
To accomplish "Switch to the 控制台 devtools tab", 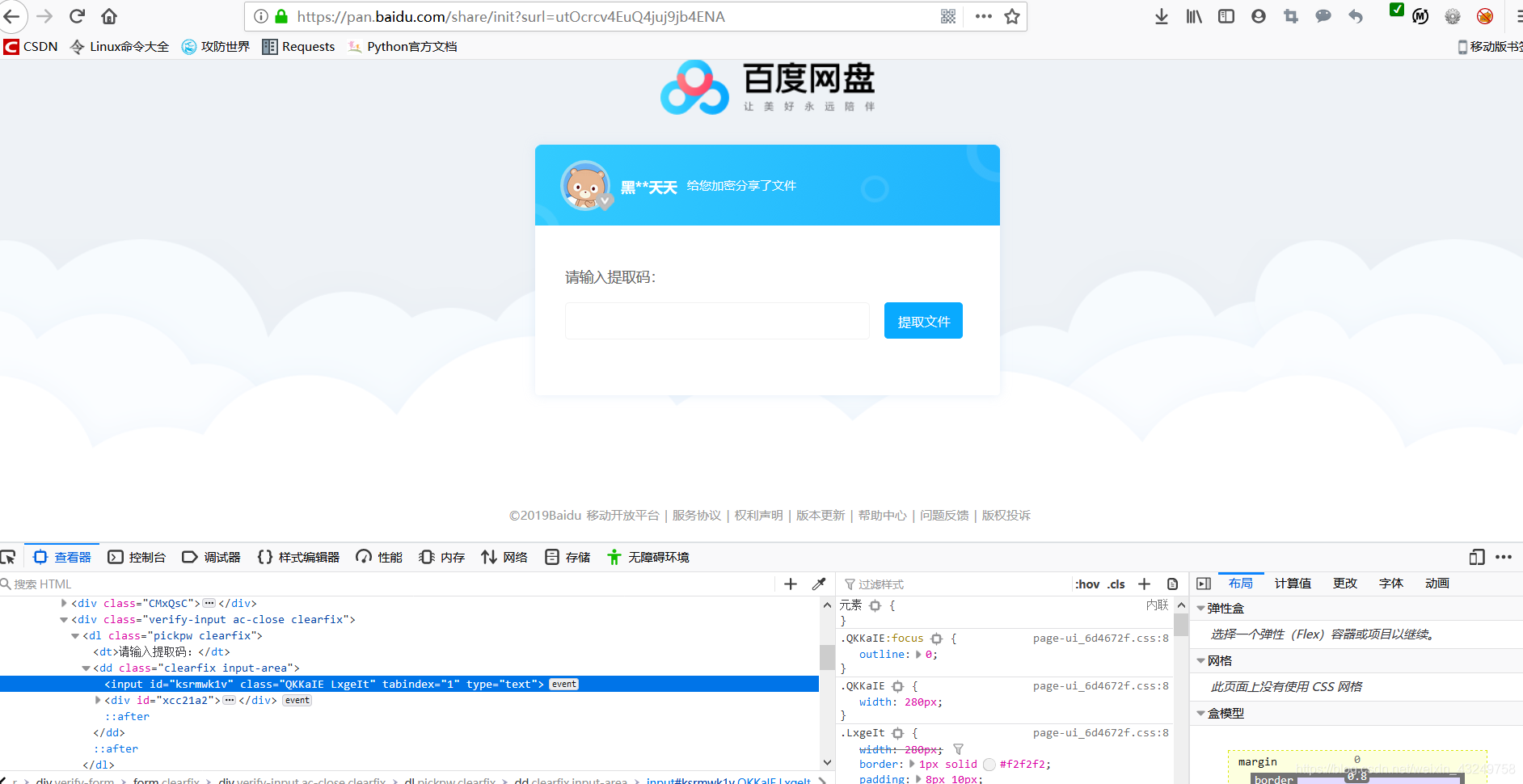I will (x=137, y=557).
